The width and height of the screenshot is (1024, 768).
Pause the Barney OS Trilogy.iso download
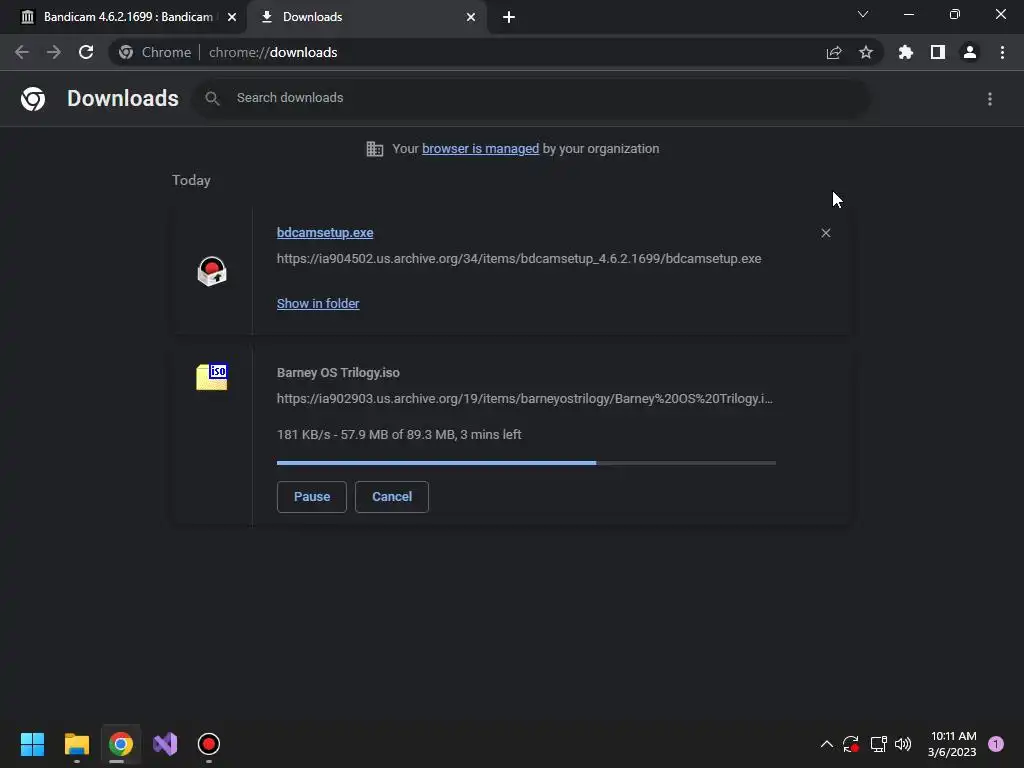312,497
